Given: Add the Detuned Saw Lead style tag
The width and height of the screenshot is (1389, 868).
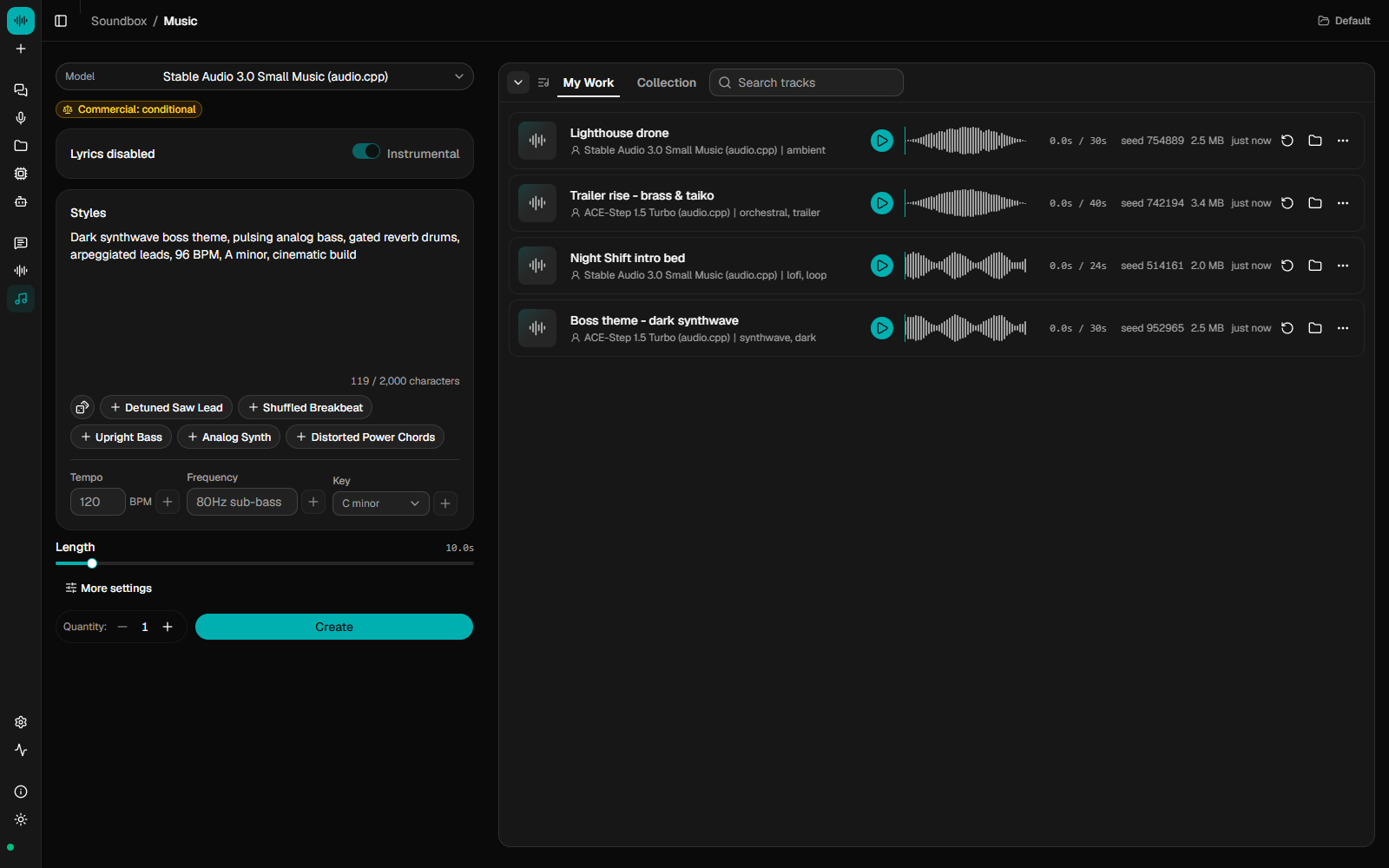Looking at the screenshot, I should pyautogui.click(x=166, y=407).
